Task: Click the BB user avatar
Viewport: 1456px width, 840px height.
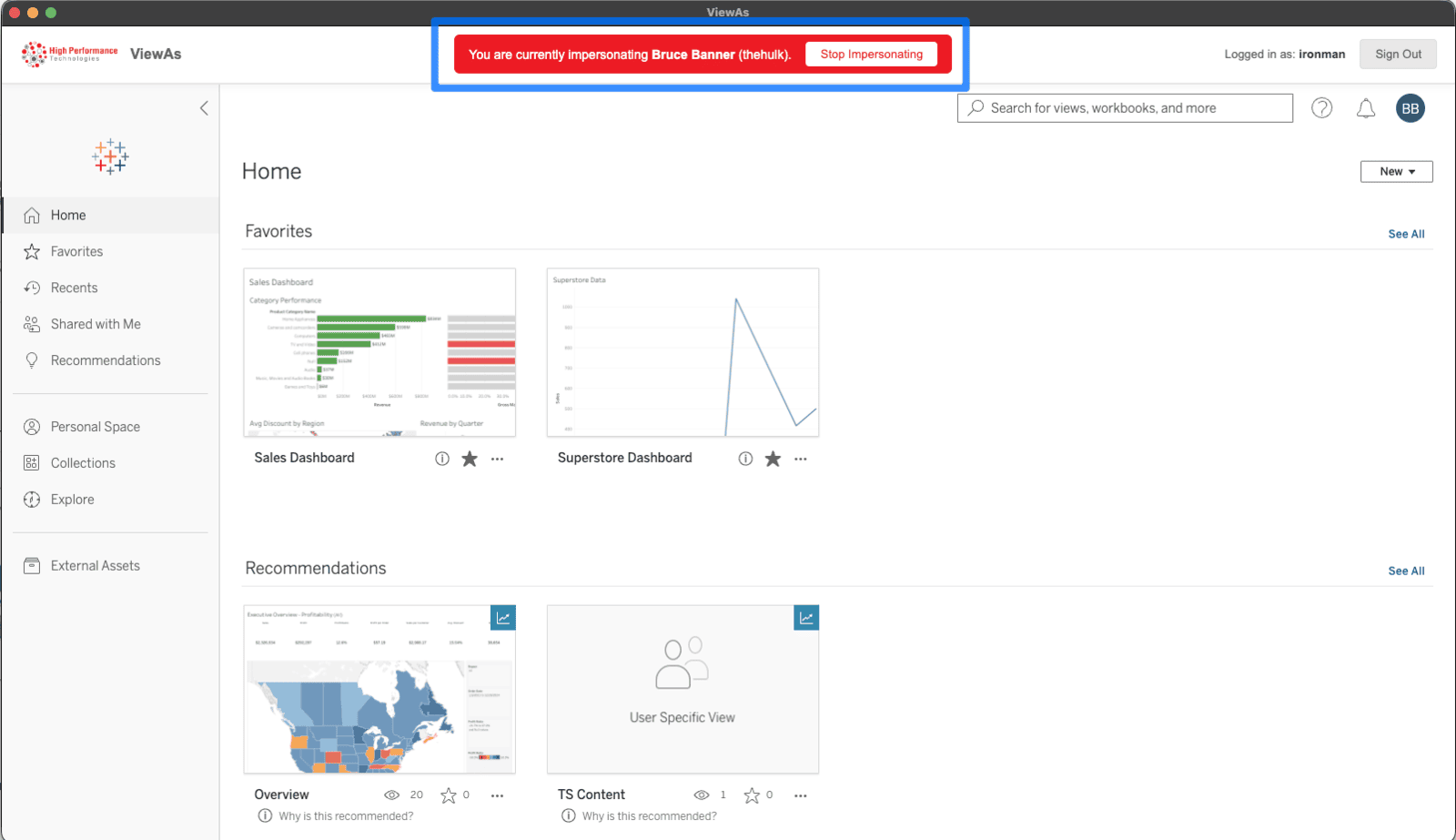Action: (1410, 108)
